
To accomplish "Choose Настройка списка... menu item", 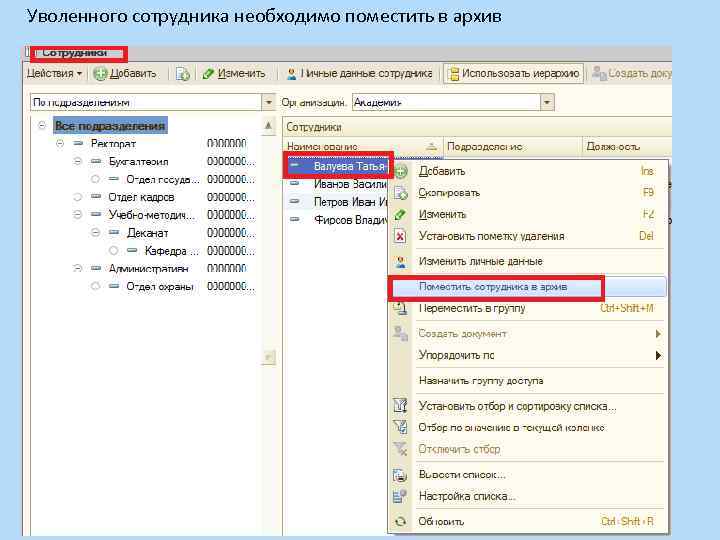I will pos(528,496).
